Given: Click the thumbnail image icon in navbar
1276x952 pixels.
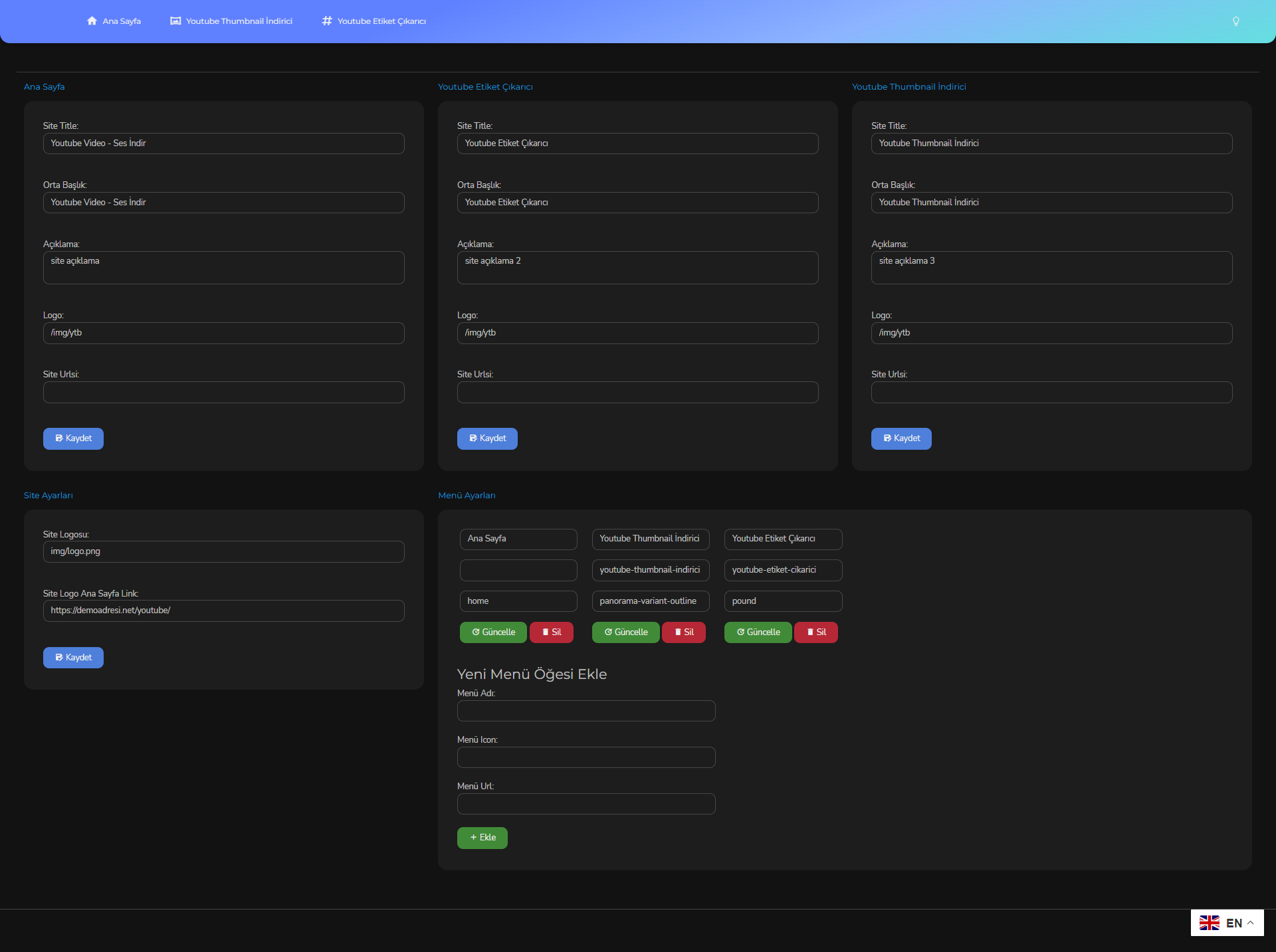Looking at the screenshot, I should (x=175, y=21).
